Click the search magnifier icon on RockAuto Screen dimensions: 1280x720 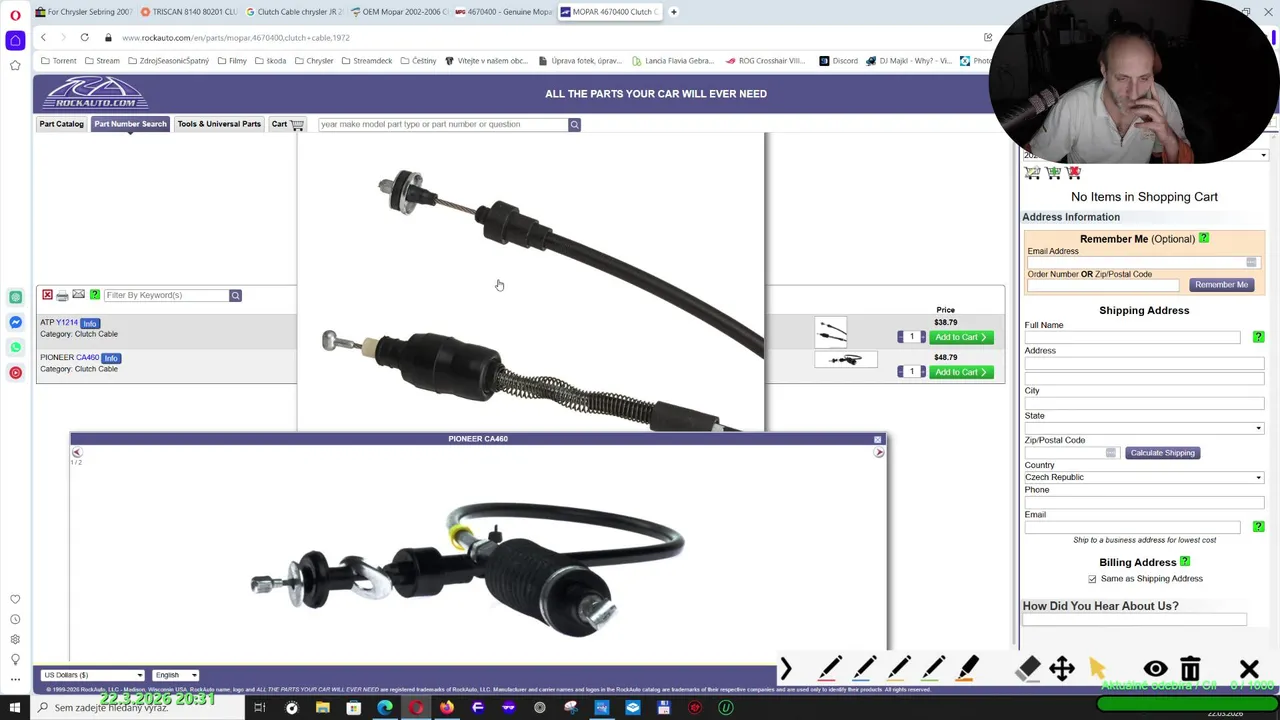pyautogui.click(x=574, y=124)
